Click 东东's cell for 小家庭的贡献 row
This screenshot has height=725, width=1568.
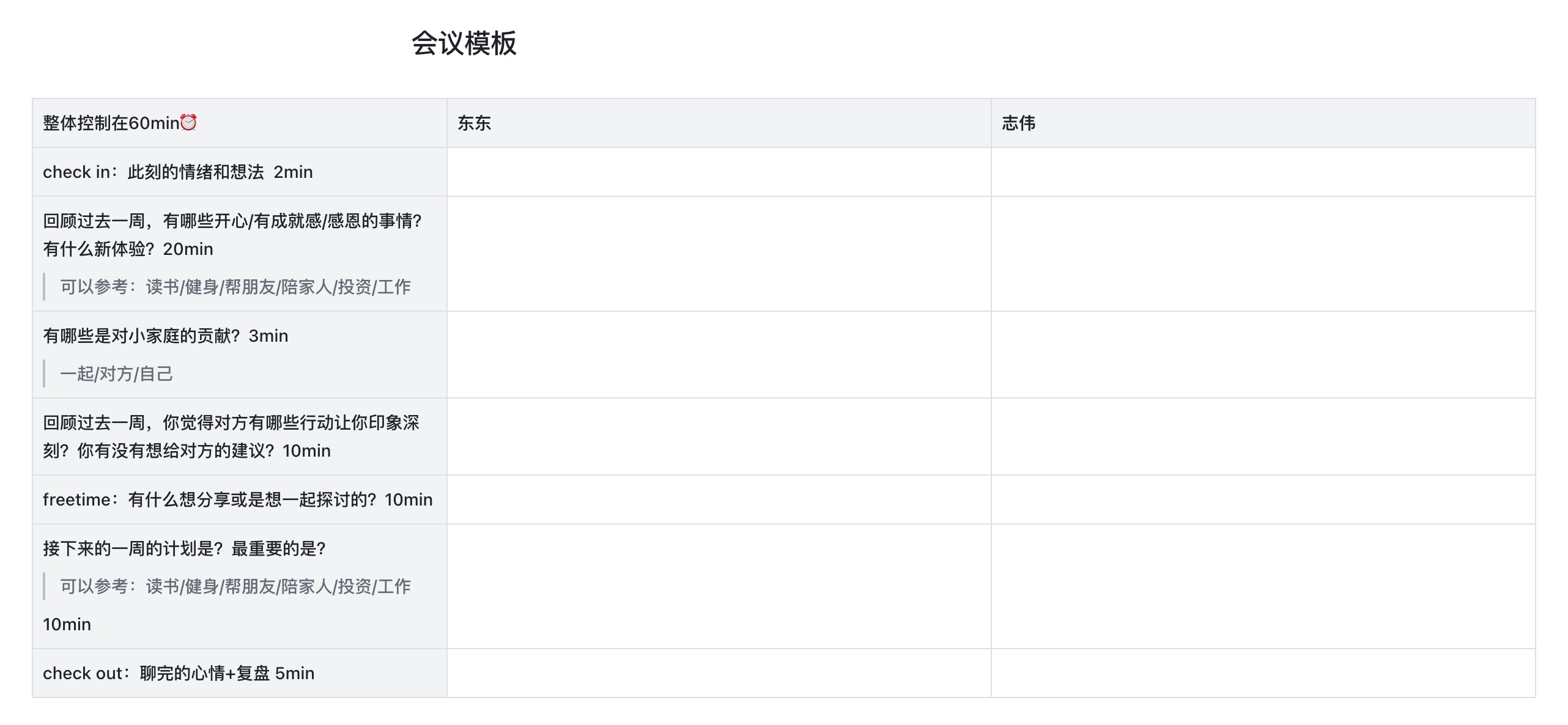click(x=718, y=355)
